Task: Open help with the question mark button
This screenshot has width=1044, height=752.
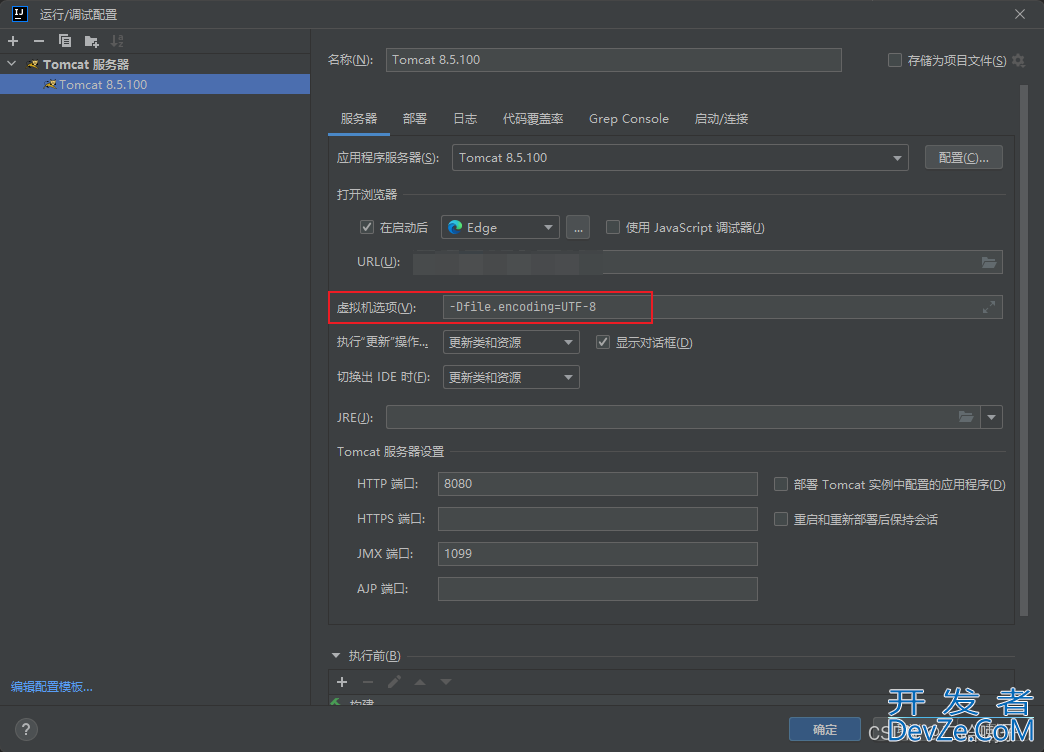Action: (x=26, y=729)
